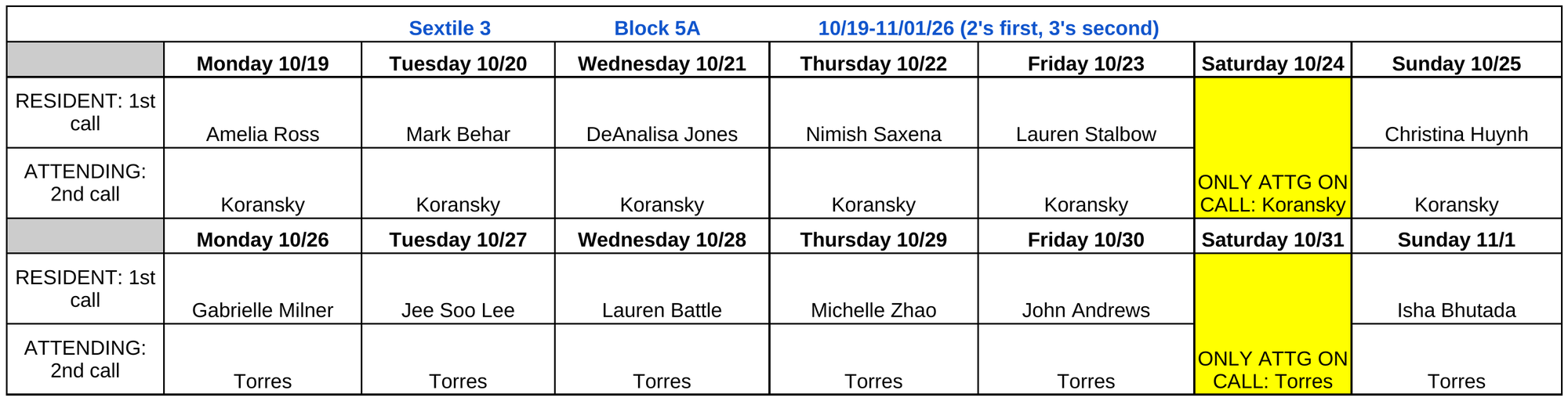Click the Sextile 3 title text

(450, 28)
